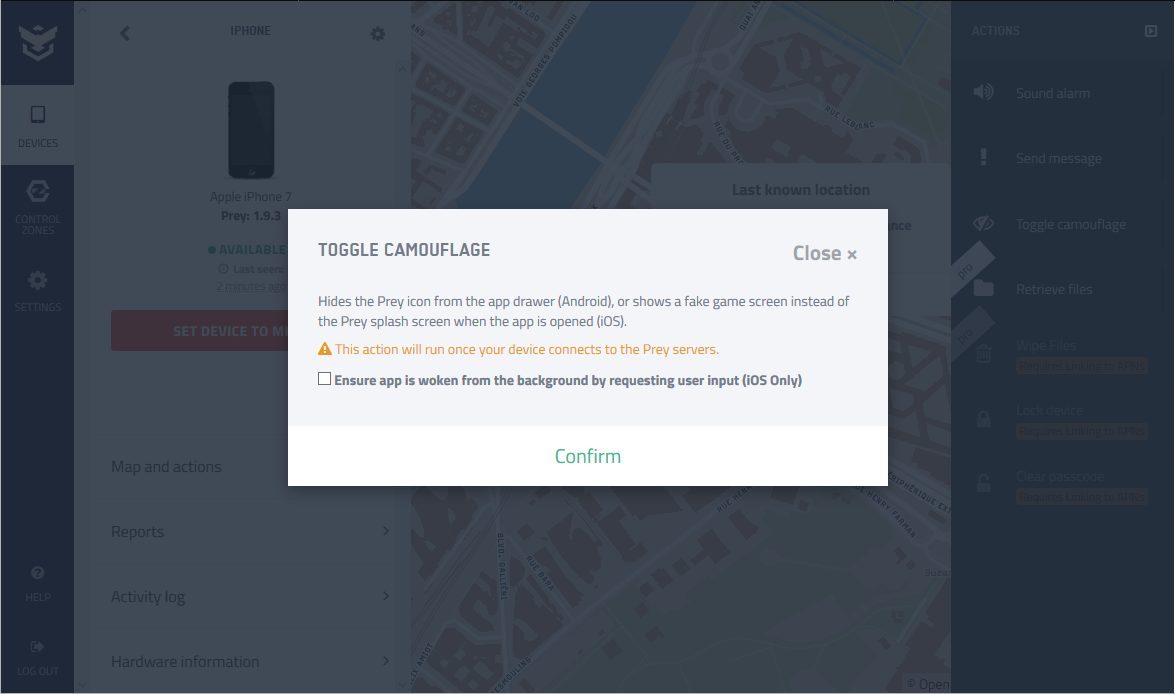The width and height of the screenshot is (1175, 694).
Task: Select Send message action
Action: tap(1058, 158)
